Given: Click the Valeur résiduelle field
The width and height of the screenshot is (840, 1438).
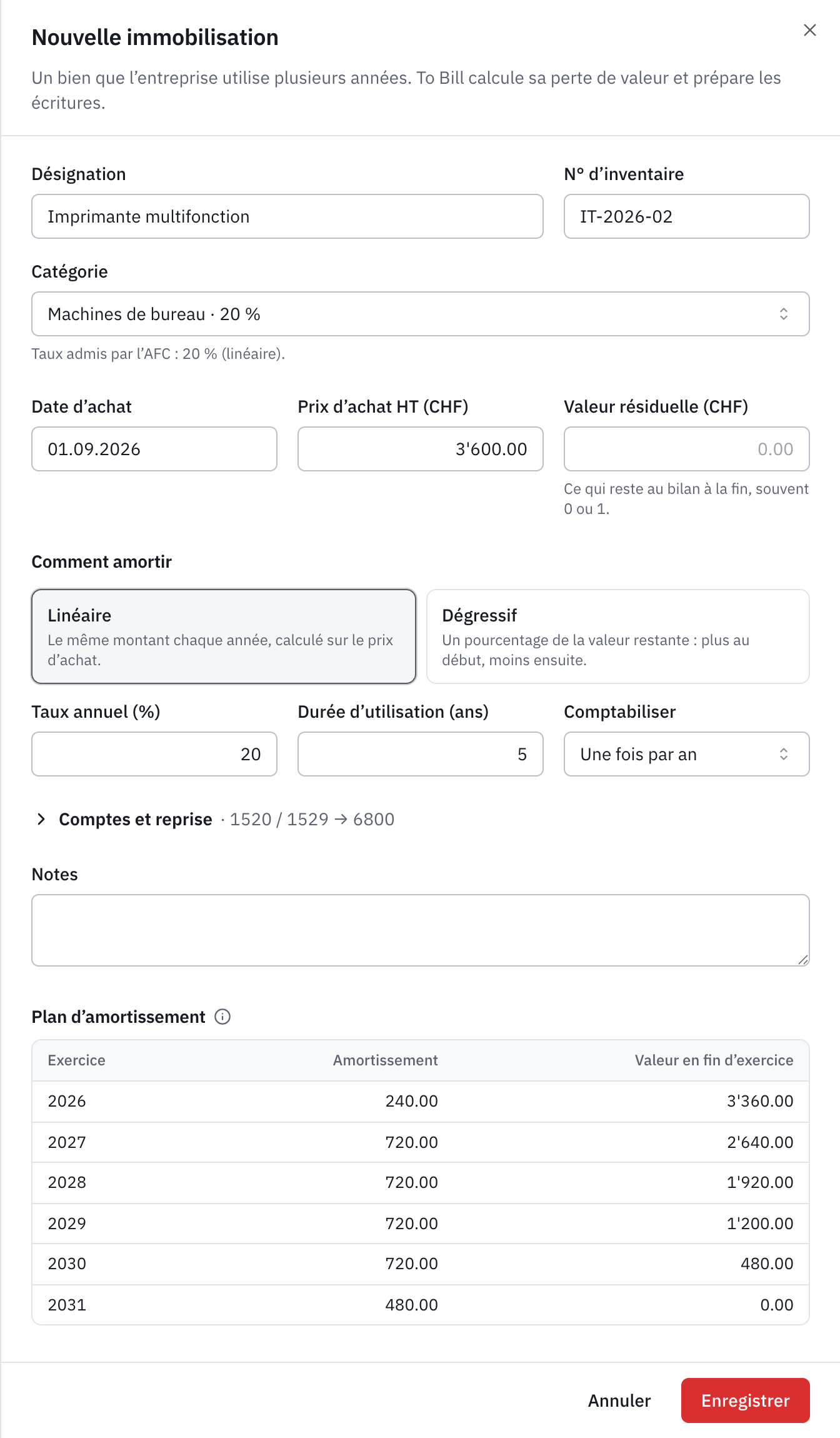Looking at the screenshot, I should 687,449.
